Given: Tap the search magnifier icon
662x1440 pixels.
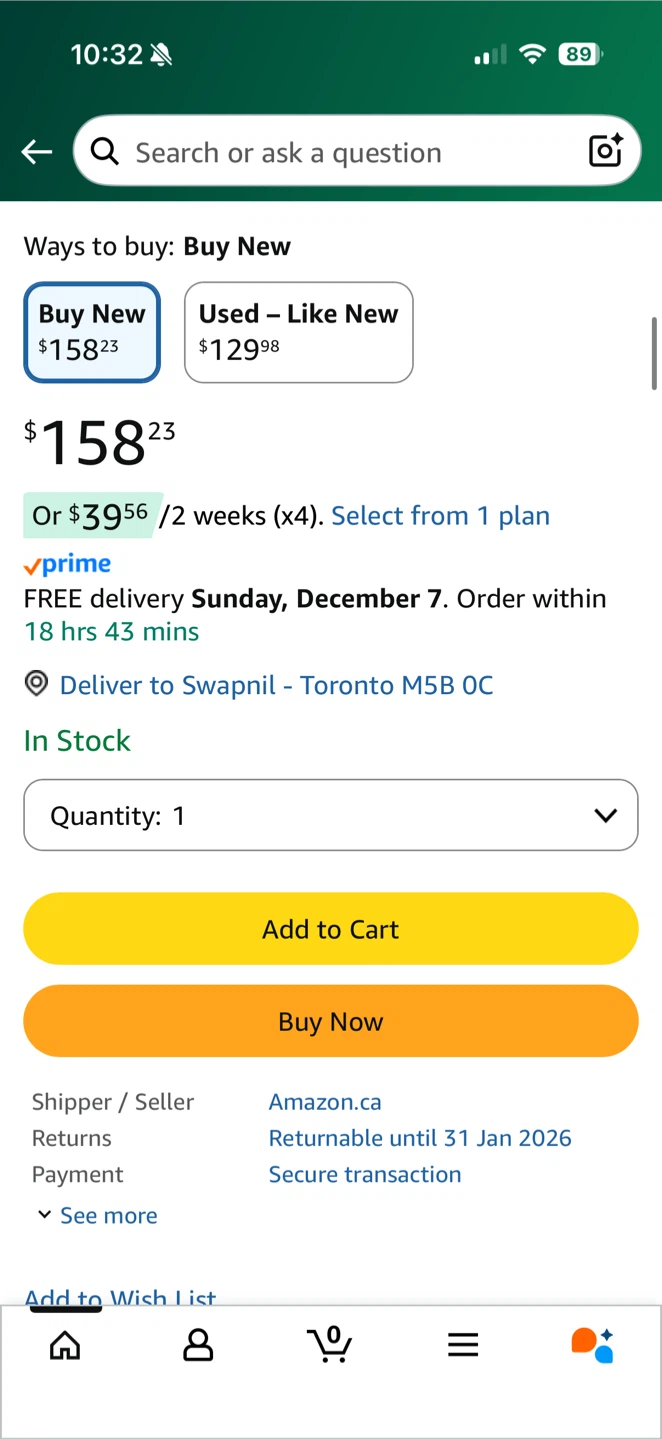Looking at the screenshot, I should [x=104, y=151].
